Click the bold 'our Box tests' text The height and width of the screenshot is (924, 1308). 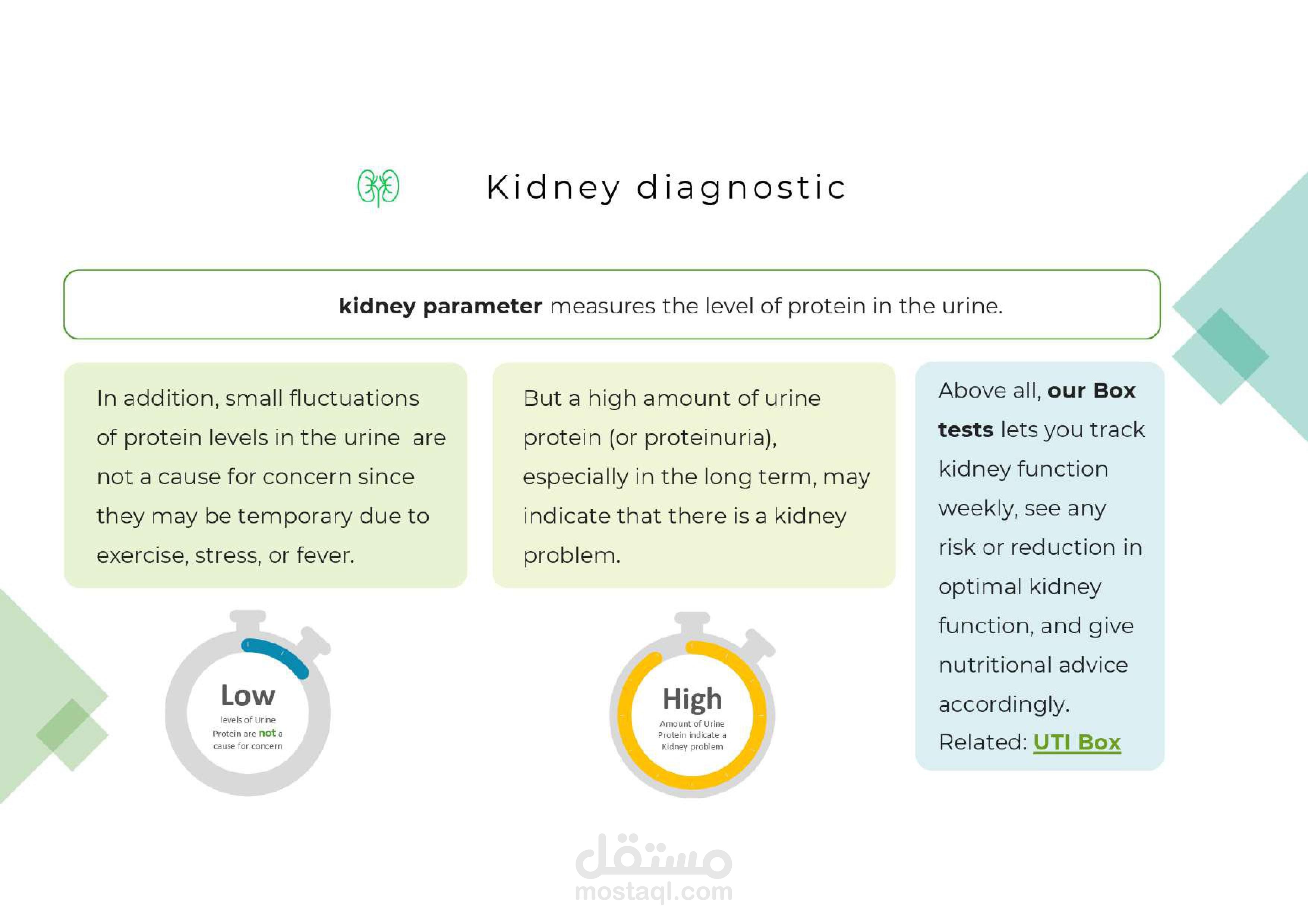tap(1037, 410)
